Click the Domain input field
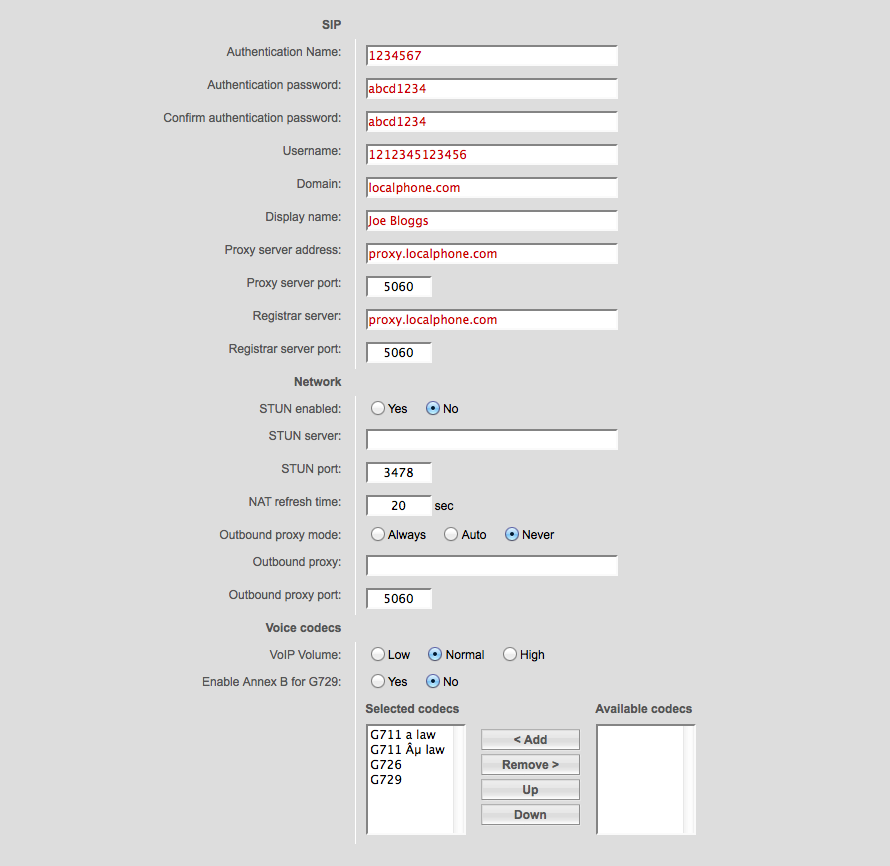 492,187
